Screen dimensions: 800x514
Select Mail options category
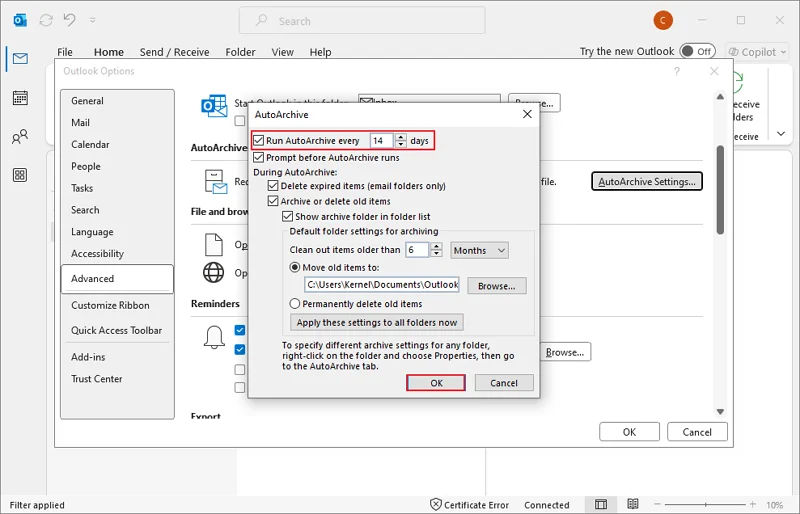(117, 123)
